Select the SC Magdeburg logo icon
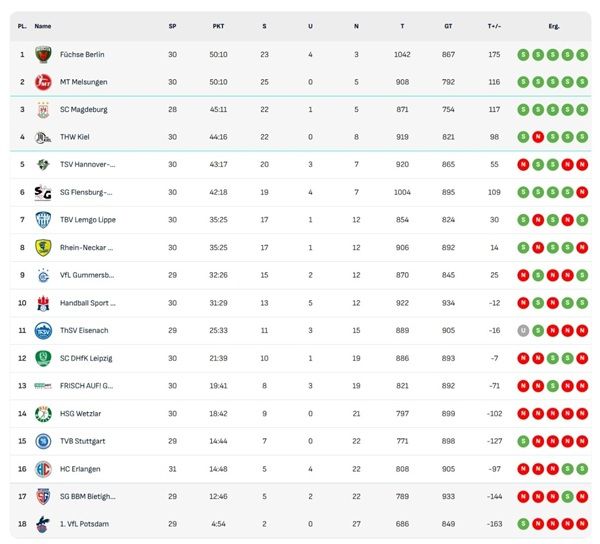The height and width of the screenshot is (544, 600). (x=43, y=110)
